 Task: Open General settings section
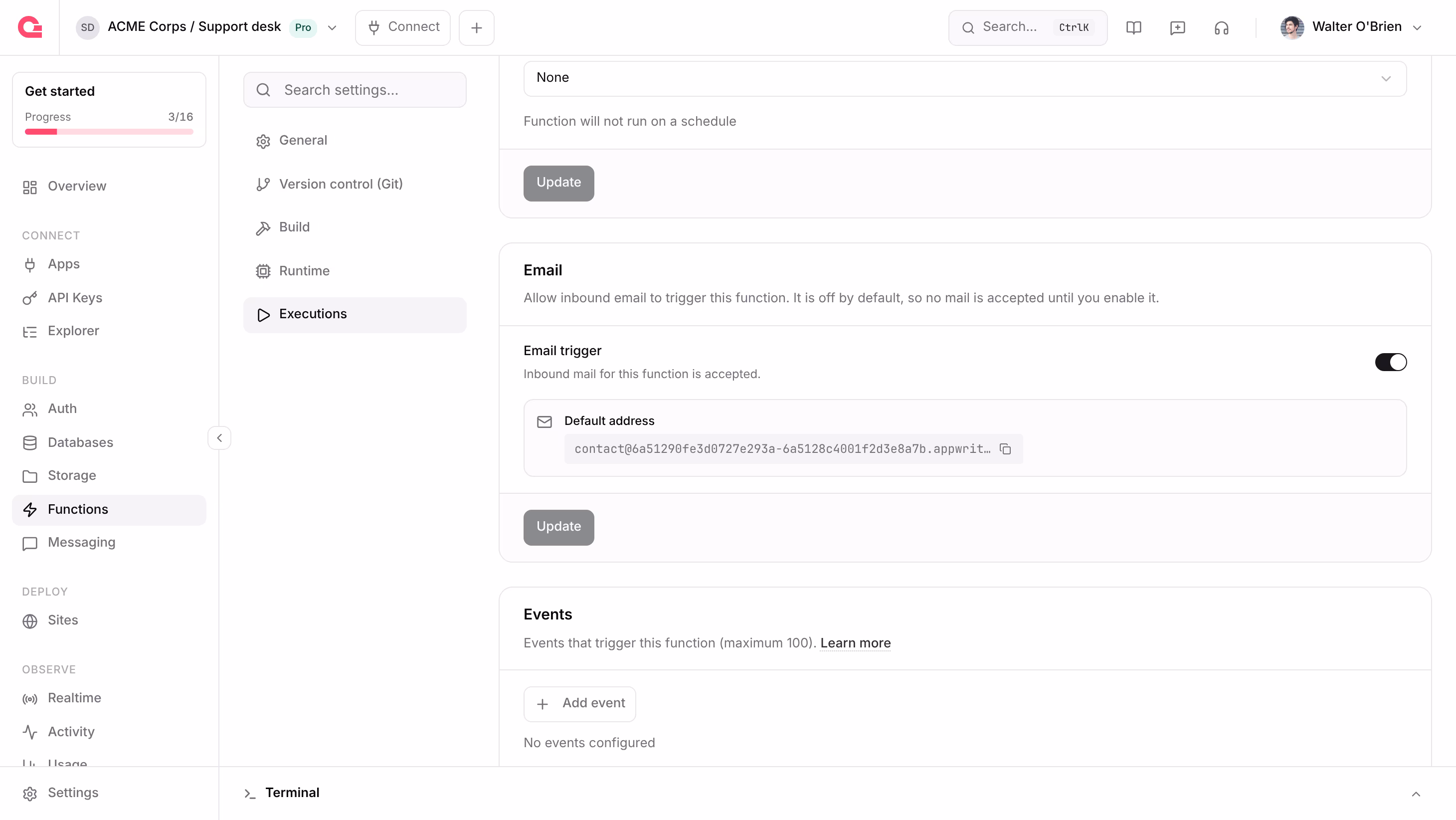point(355,140)
